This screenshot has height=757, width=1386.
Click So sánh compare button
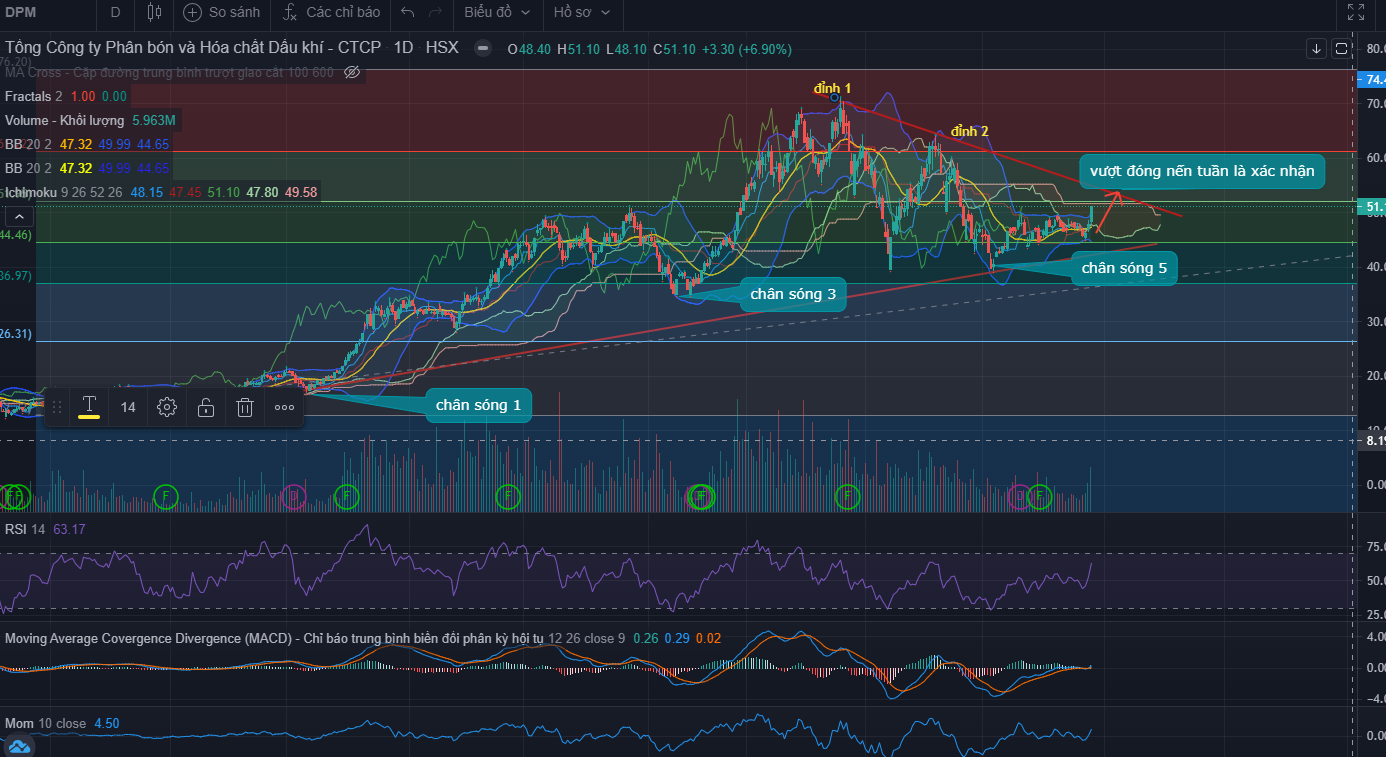222,13
